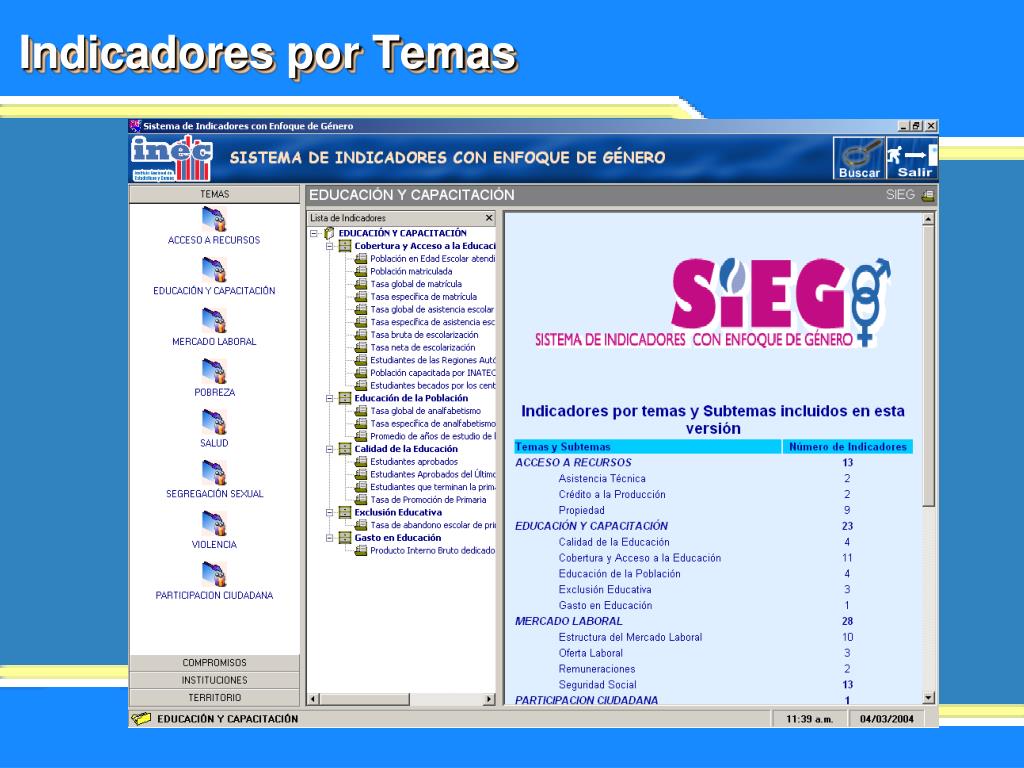Collapse Exclusión Educativa node
This screenshot has height=768, width=1024.
(x=330, y=513)
